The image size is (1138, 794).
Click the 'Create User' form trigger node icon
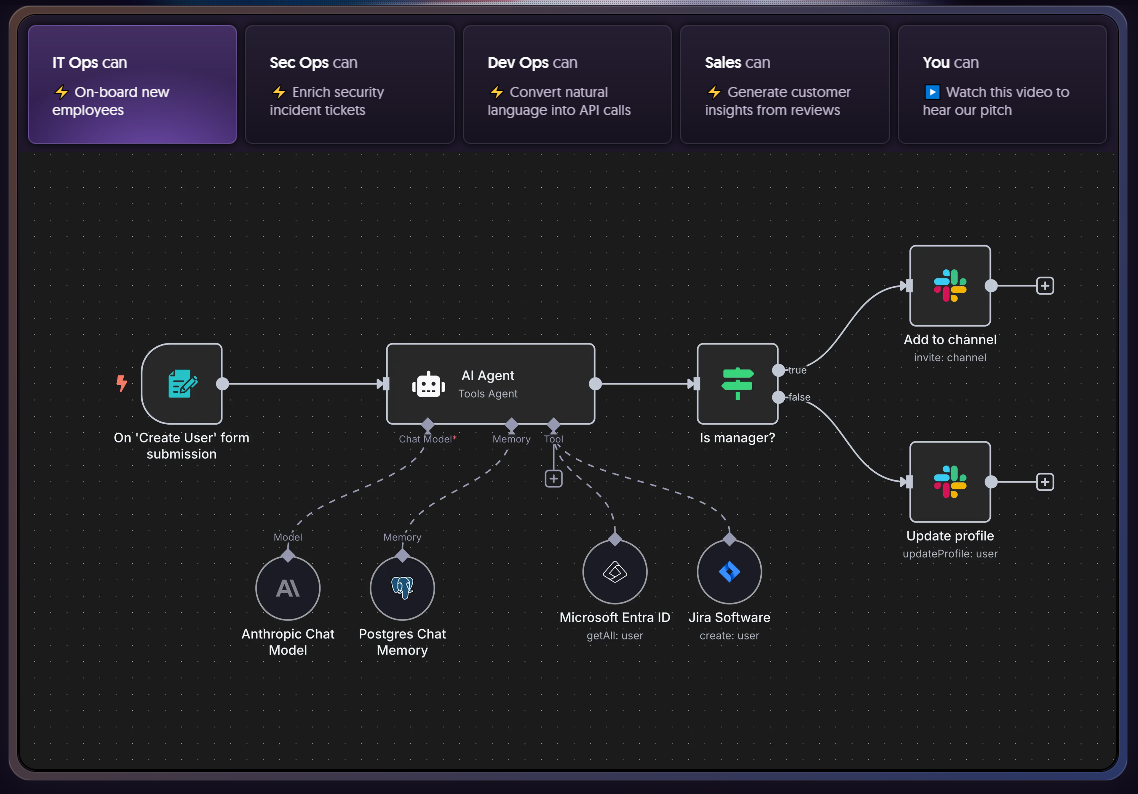182,384
